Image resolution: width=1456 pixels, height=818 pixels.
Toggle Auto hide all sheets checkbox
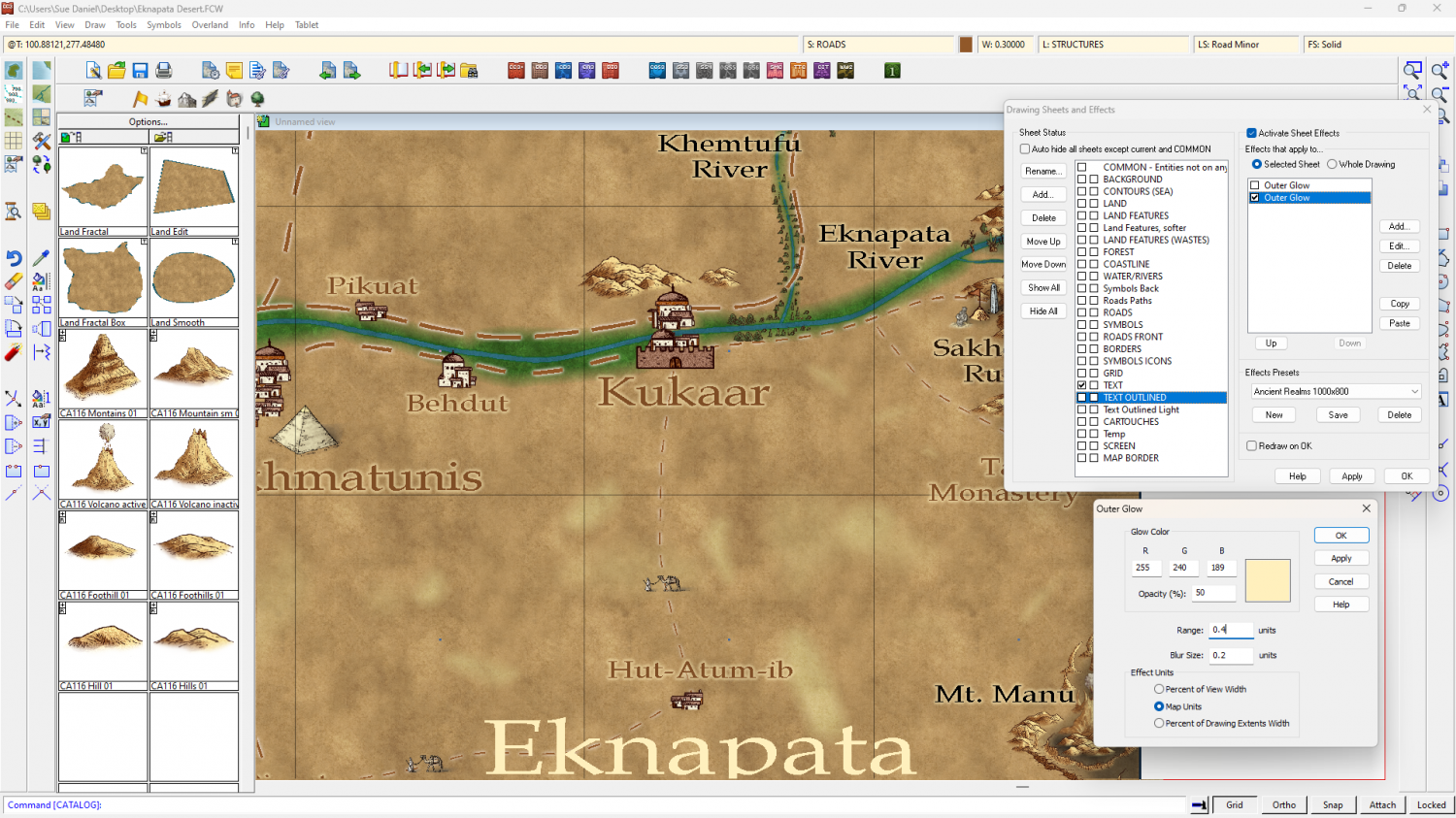pyautogui.click(x=1025, y=149)
